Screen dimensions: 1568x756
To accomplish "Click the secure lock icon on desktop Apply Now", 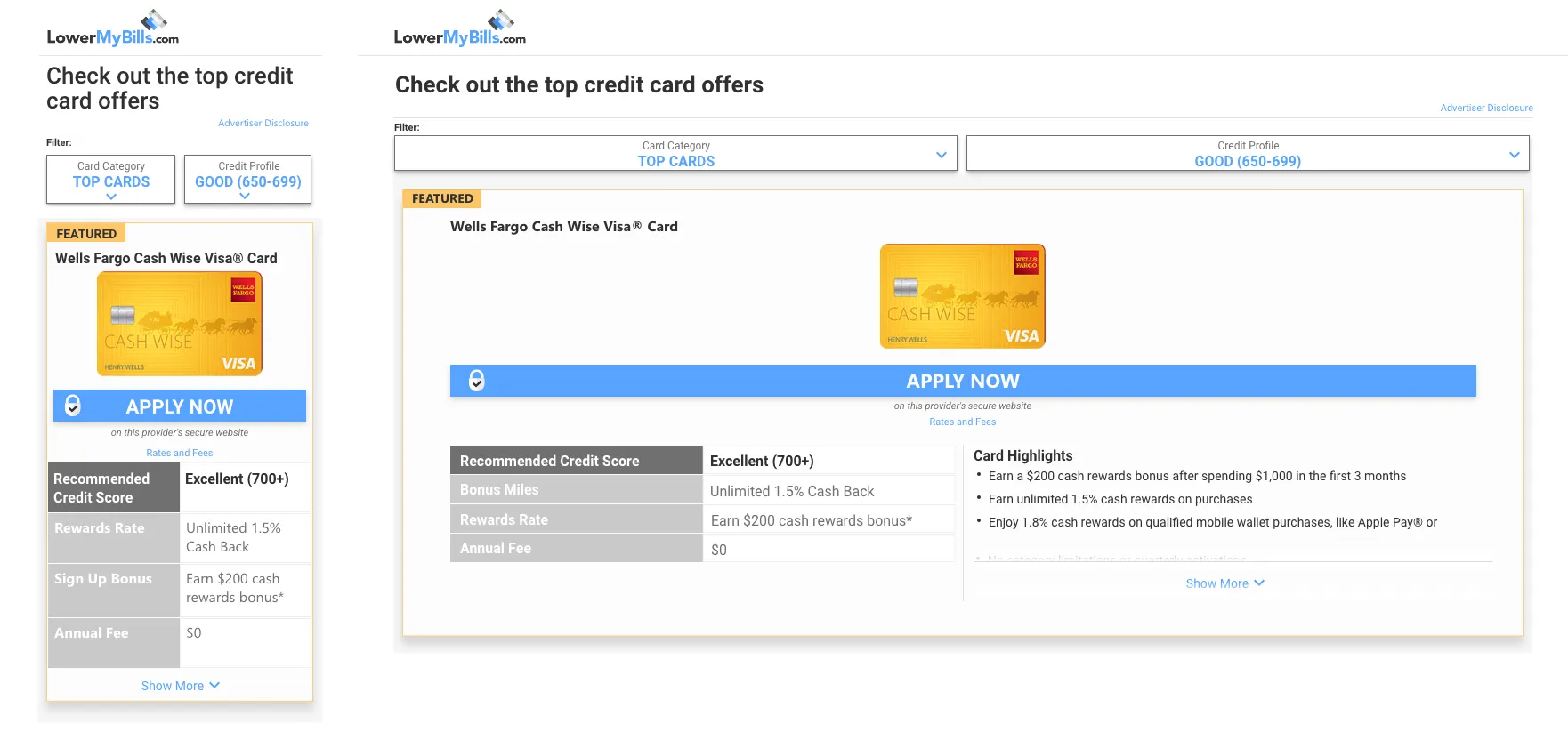I will tap(477, 381).
